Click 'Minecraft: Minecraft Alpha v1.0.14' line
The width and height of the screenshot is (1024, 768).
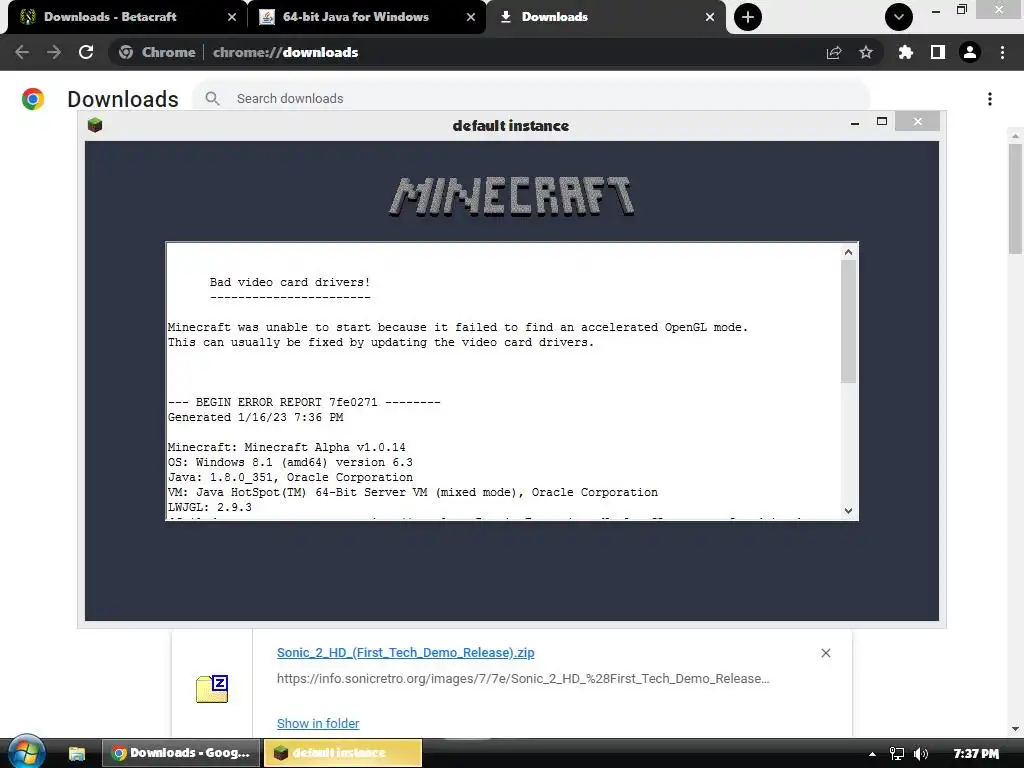coord(287,447)
